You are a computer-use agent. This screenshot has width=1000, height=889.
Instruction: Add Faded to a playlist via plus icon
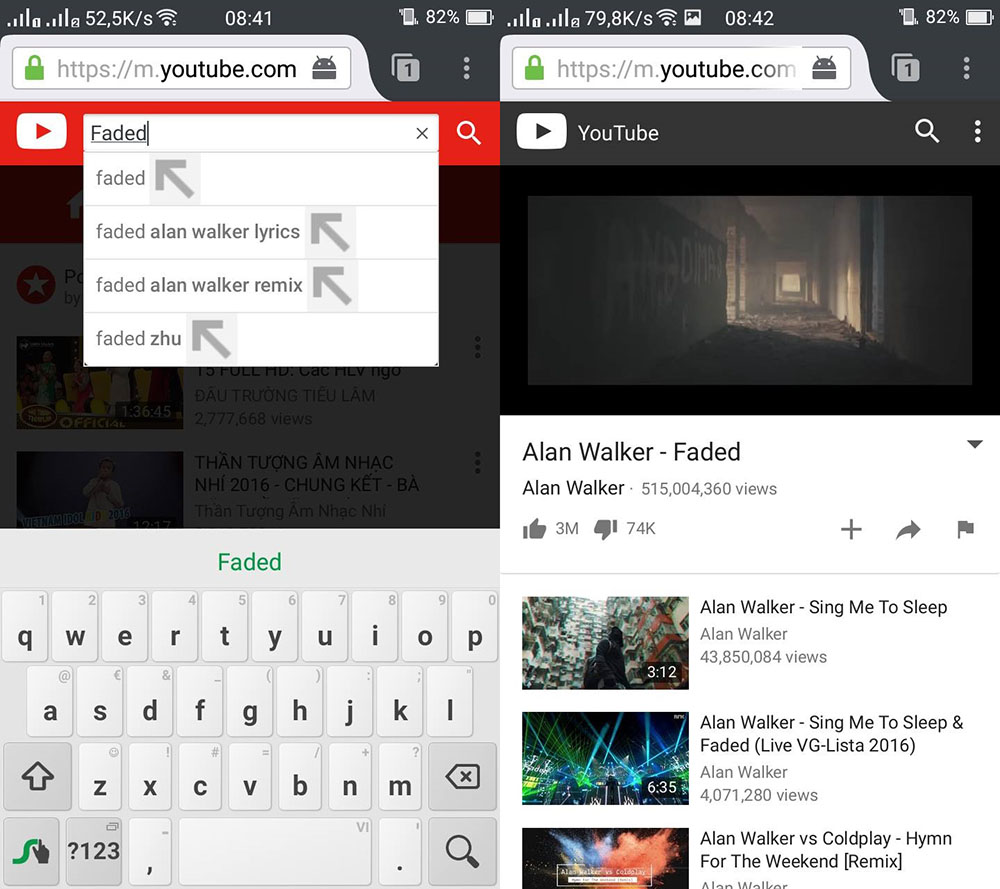tap(851, 529)
